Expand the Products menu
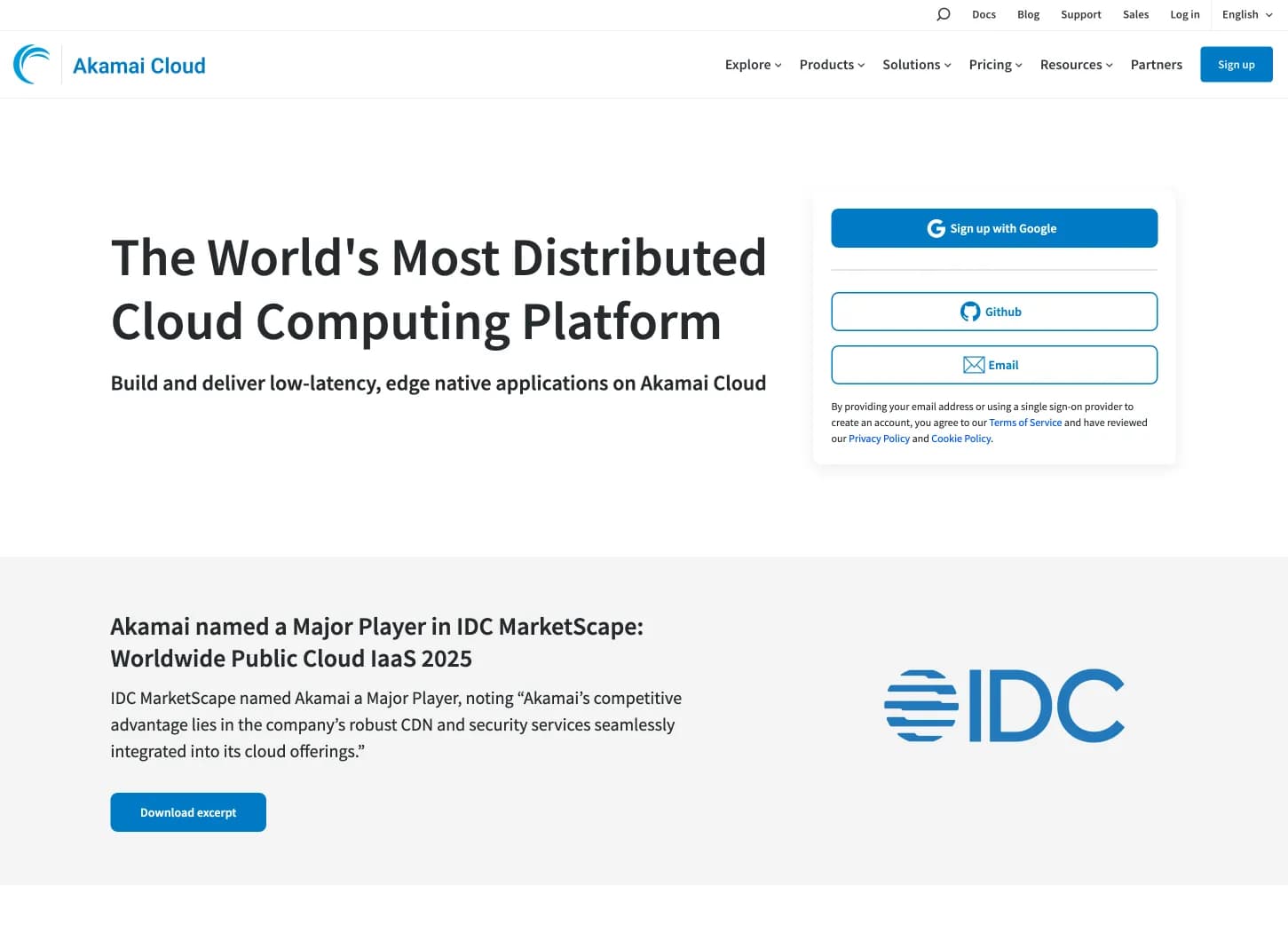Image resolution: width=1288 pixels, height=941 pixels. coord(831,64)
